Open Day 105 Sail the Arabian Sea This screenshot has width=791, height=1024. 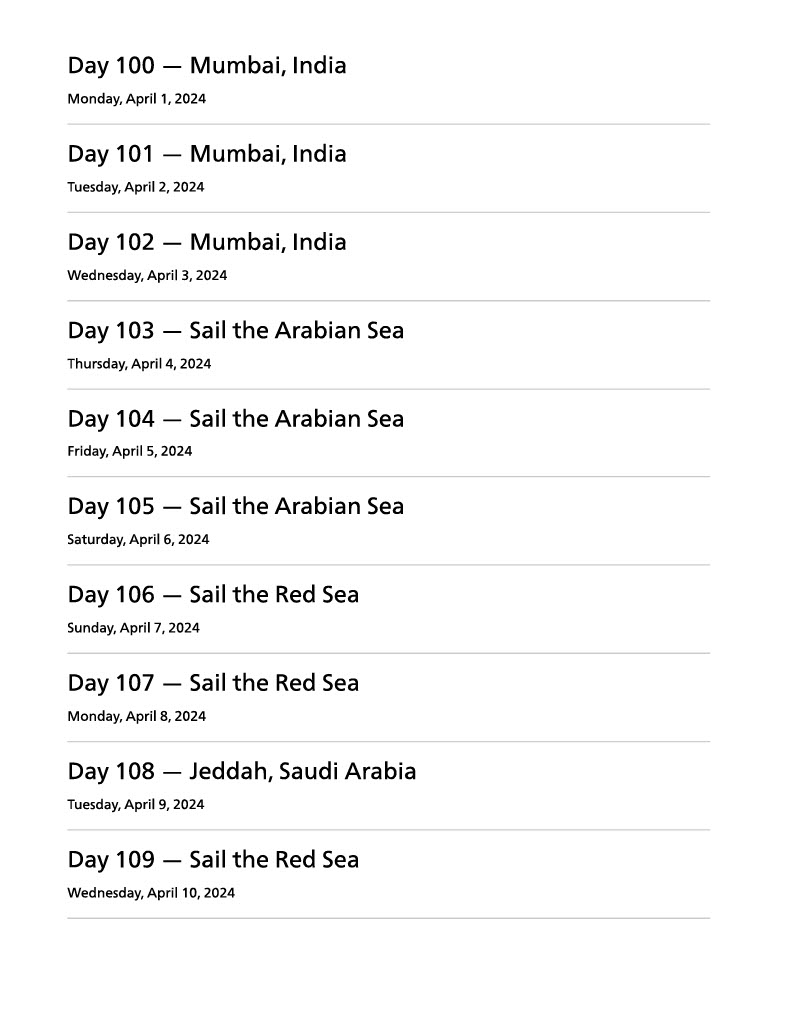point(236,506)
